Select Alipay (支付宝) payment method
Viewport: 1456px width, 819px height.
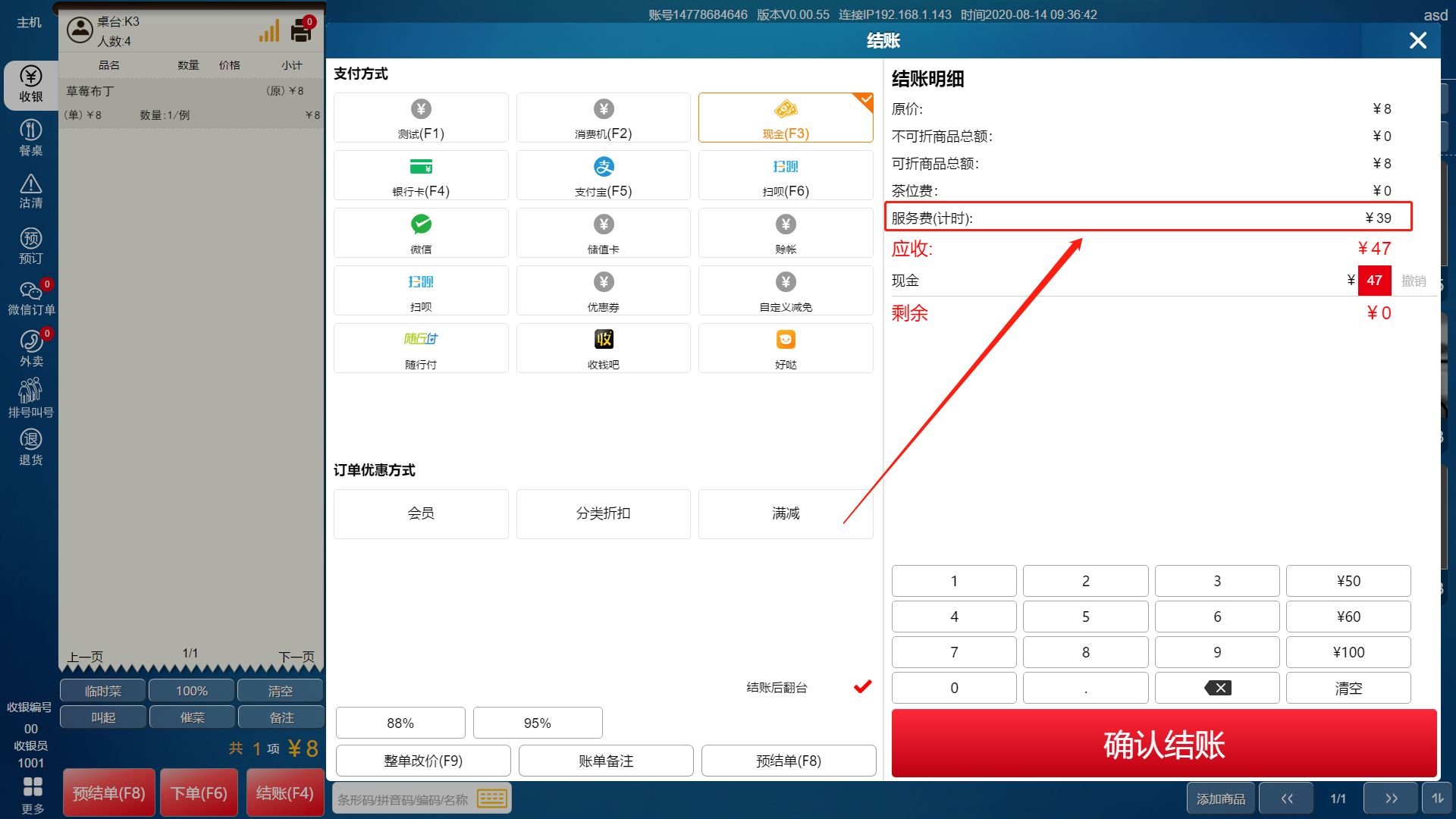click(x=603, y=175)
